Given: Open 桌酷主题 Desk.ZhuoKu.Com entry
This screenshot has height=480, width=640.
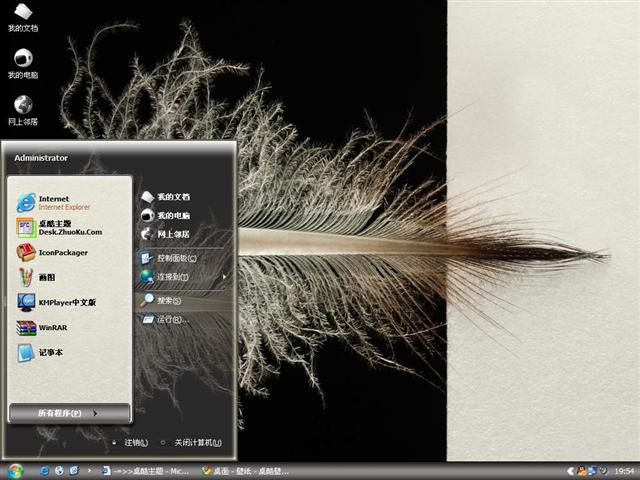Looking at the screenshot, I should (60, 228).
